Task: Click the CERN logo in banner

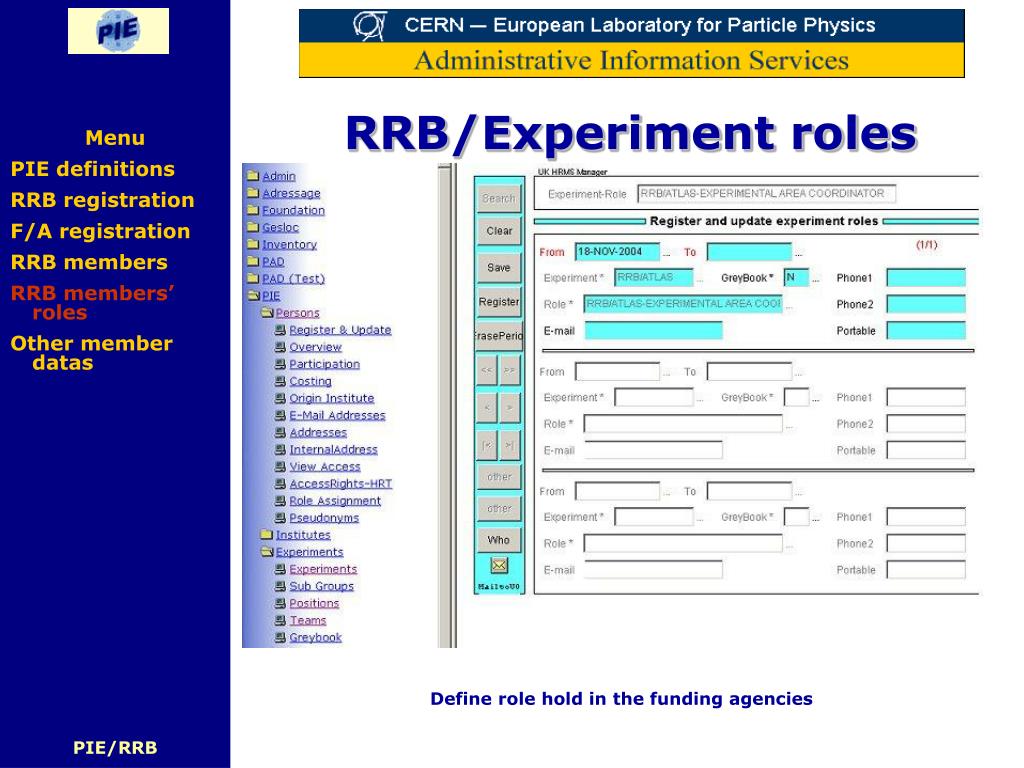Action: click(370, 26)
